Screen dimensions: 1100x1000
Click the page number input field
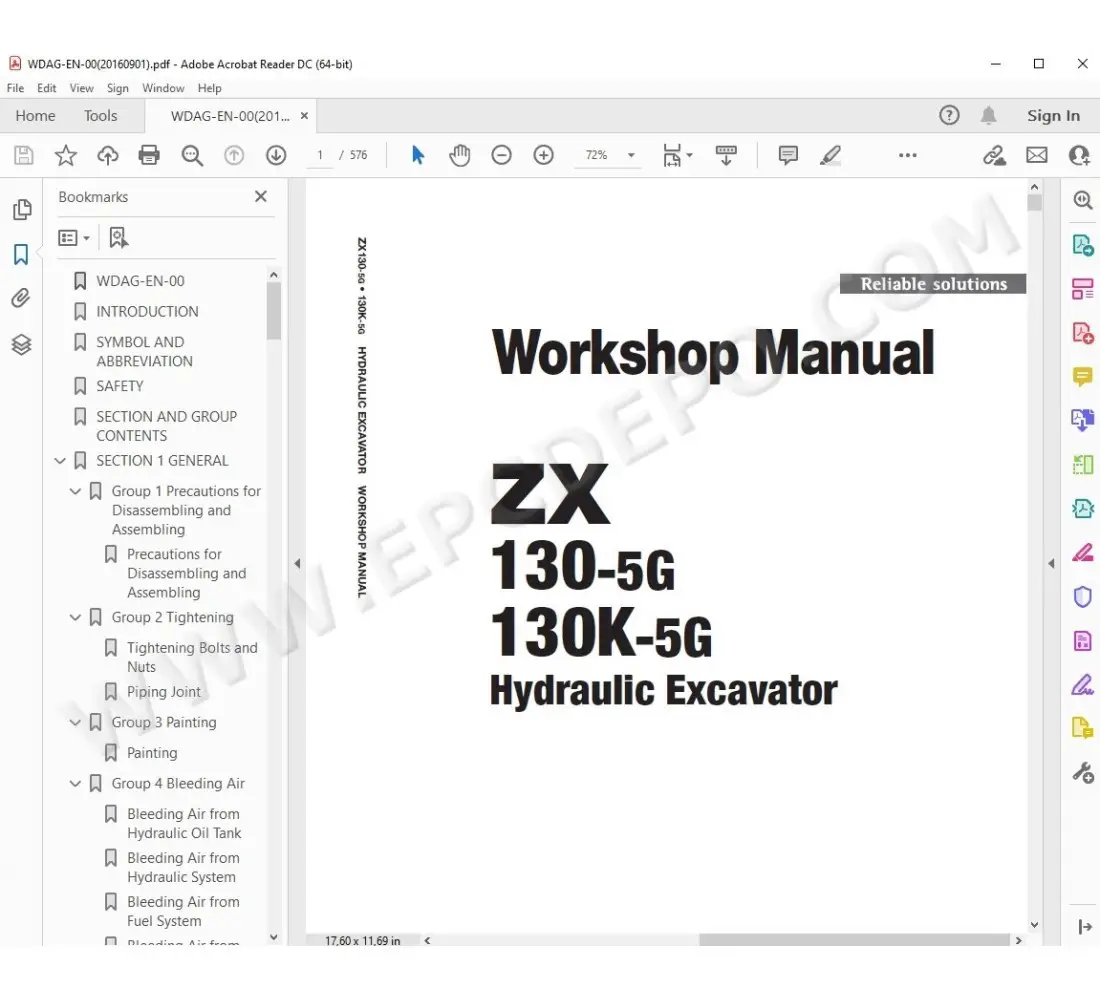(x=320, y=155)
